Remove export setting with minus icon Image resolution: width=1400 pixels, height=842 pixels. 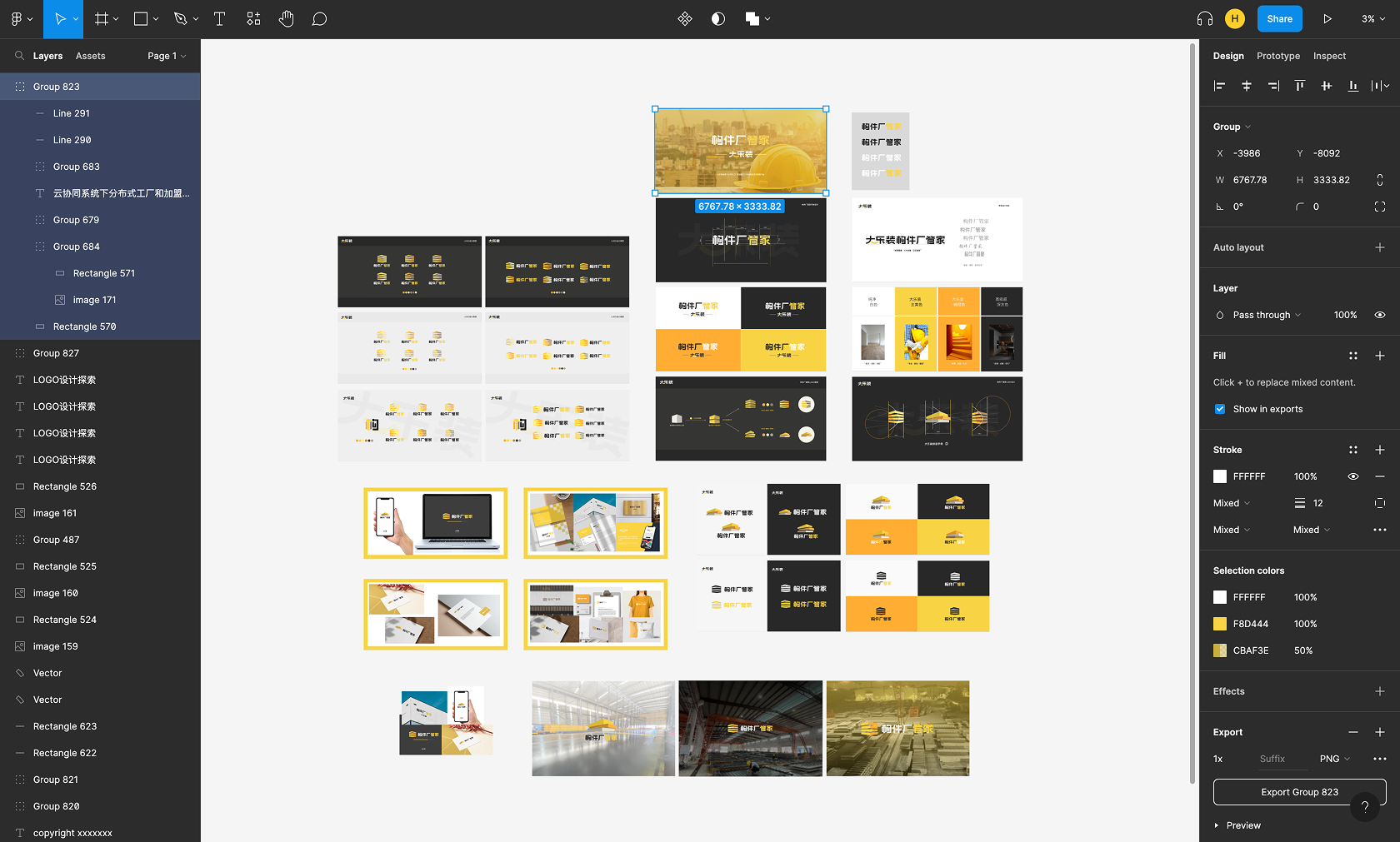click(1353, 732)
